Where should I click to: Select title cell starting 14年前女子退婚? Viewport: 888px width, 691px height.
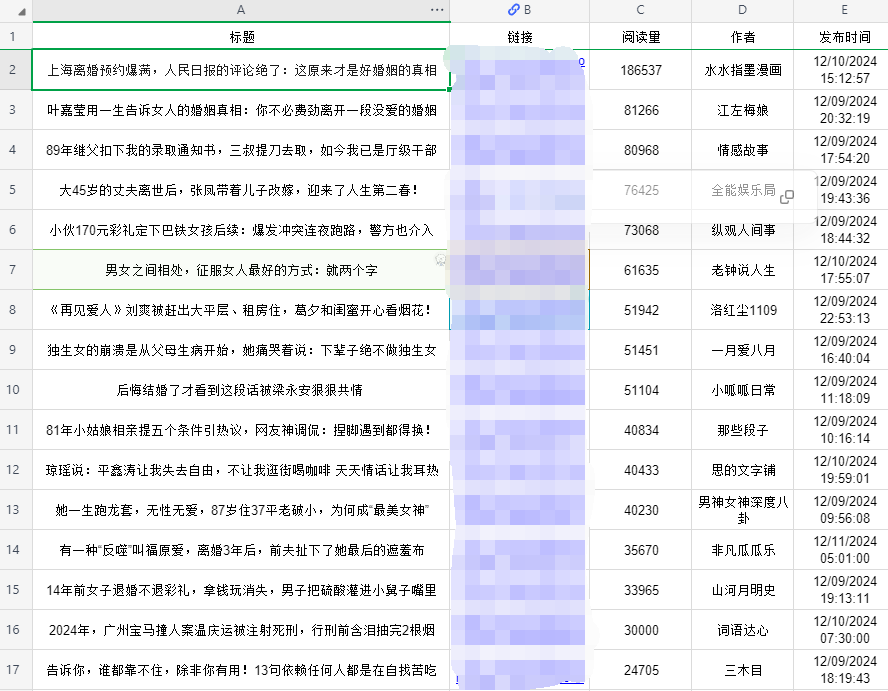[x=241, y=590]
